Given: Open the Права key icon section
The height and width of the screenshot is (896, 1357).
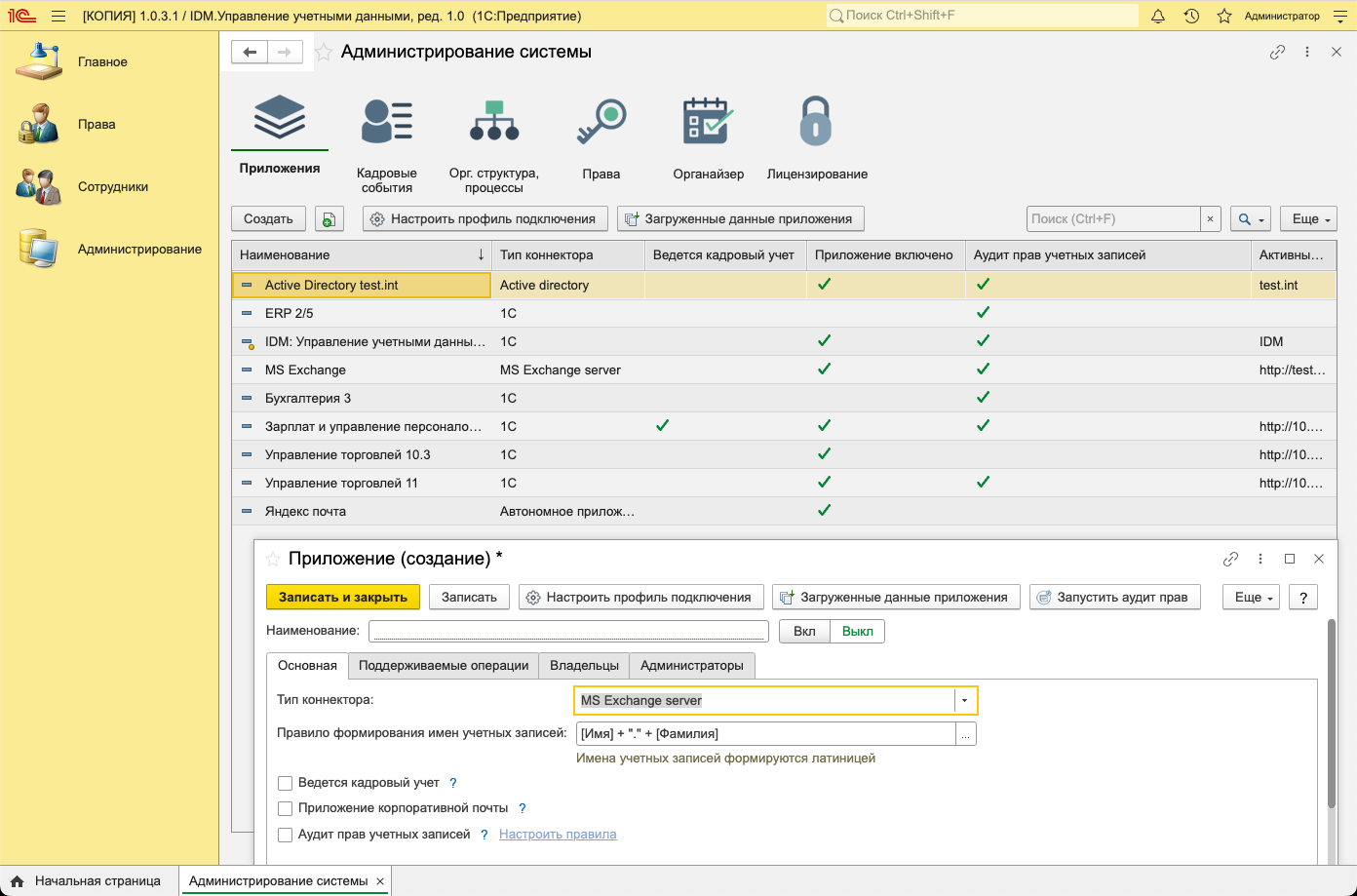Looking at the screenshot, I should point(601,121).
